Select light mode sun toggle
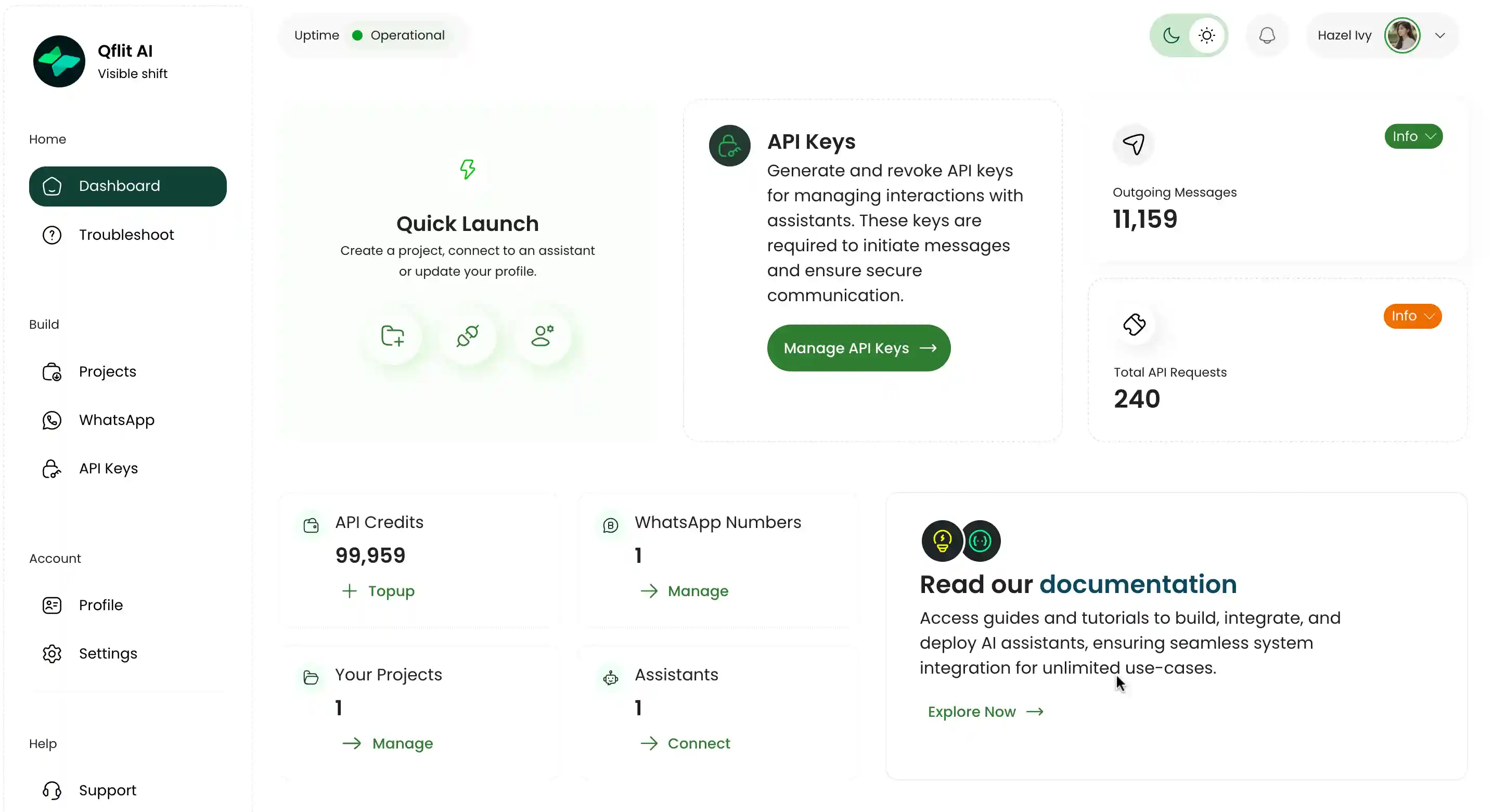This screenshot has height=812, width=1493. tap(1207, 35)
